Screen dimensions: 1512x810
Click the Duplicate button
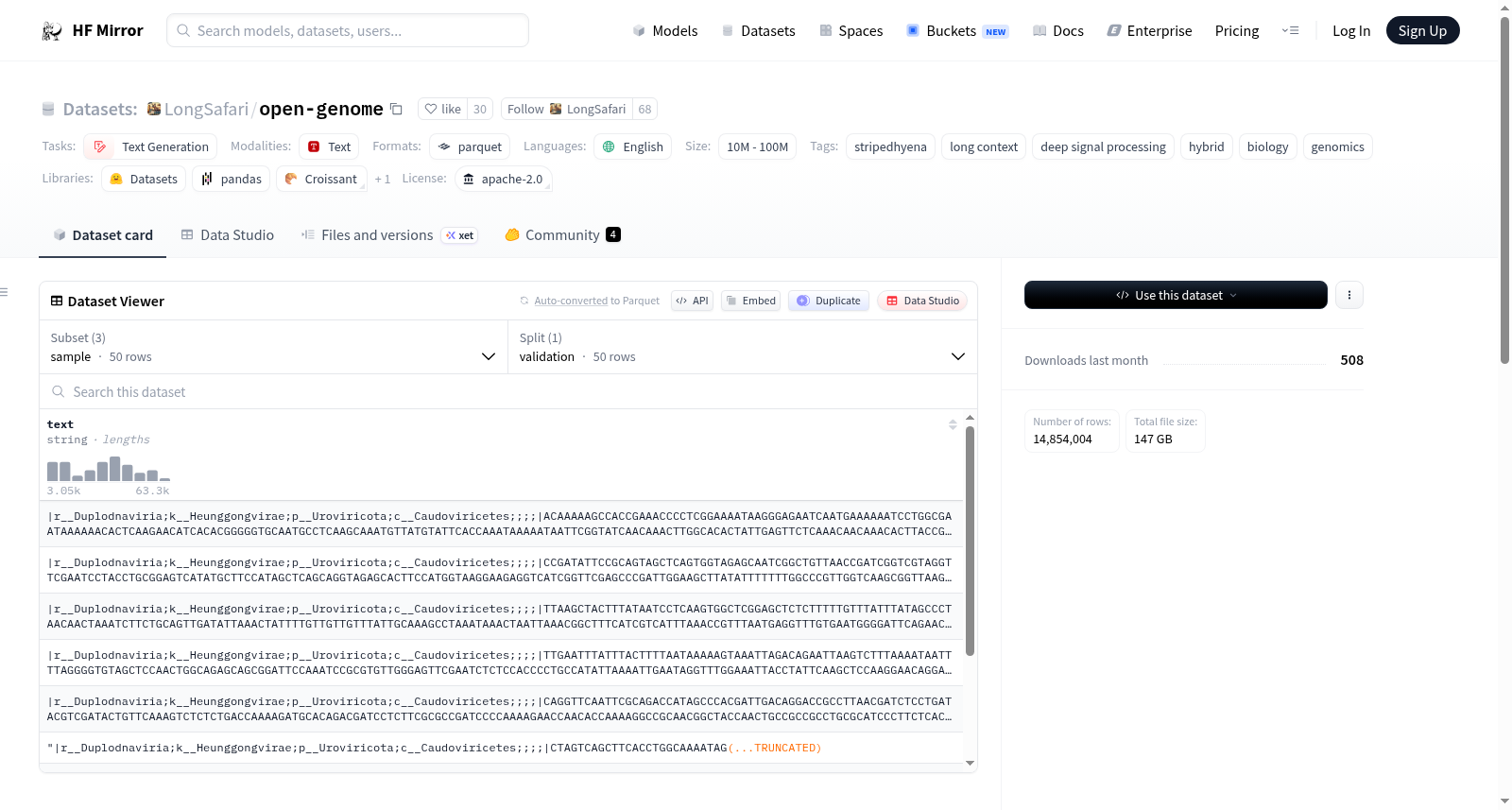pyautogui.click(x=829, y=301)
